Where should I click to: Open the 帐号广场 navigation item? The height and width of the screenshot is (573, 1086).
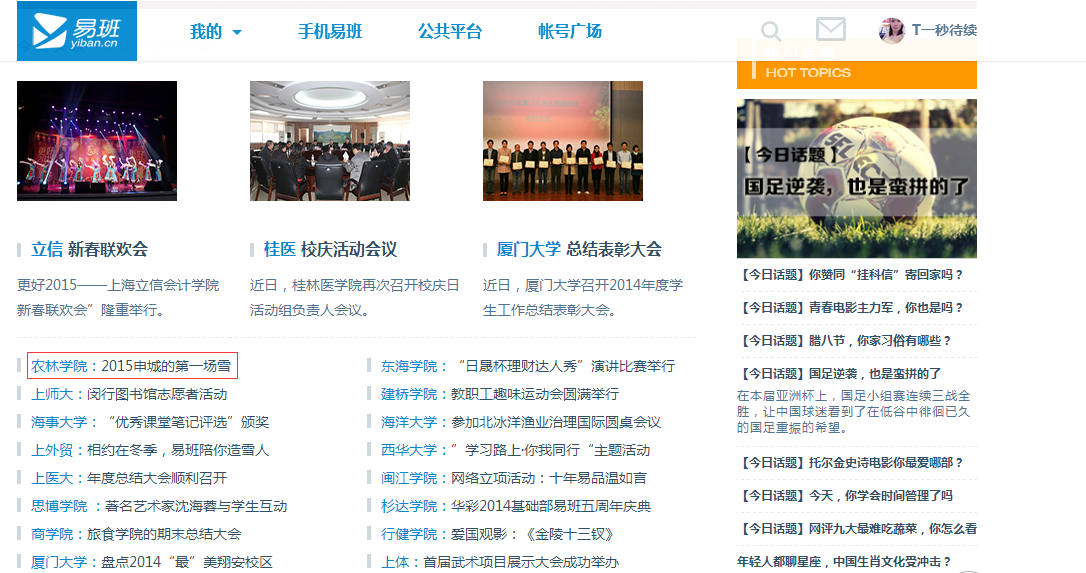570,32
